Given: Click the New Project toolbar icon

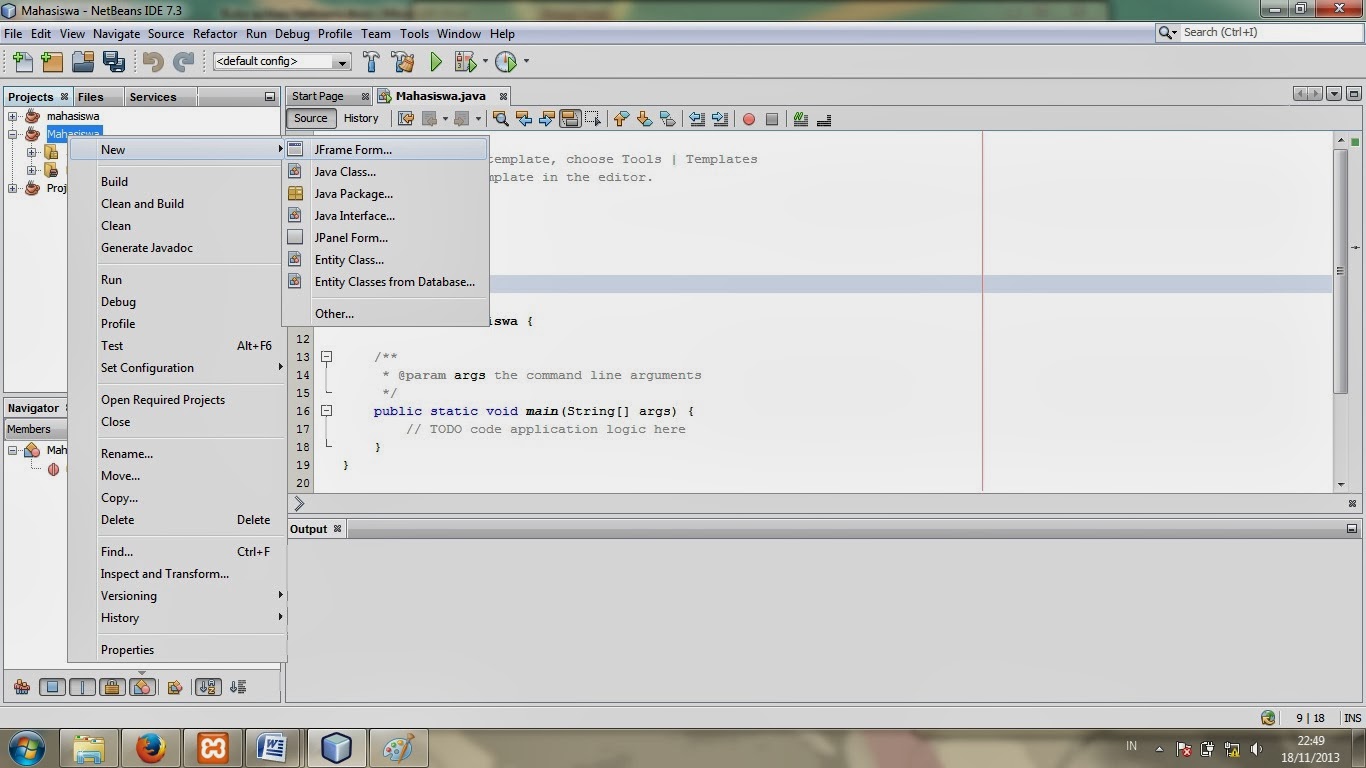Looking at the screenshot, I should [51, 61].
